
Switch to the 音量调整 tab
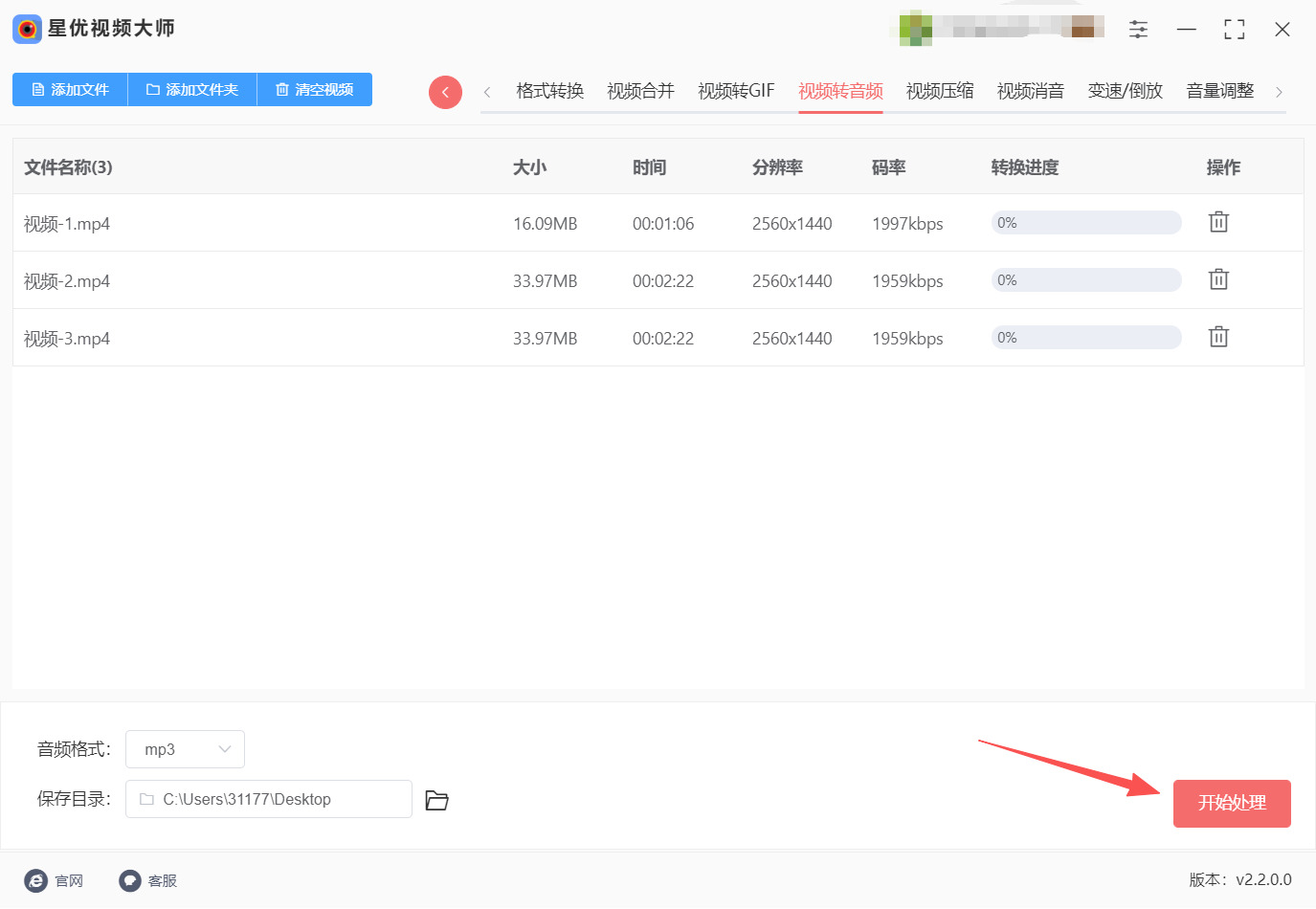1220,91
